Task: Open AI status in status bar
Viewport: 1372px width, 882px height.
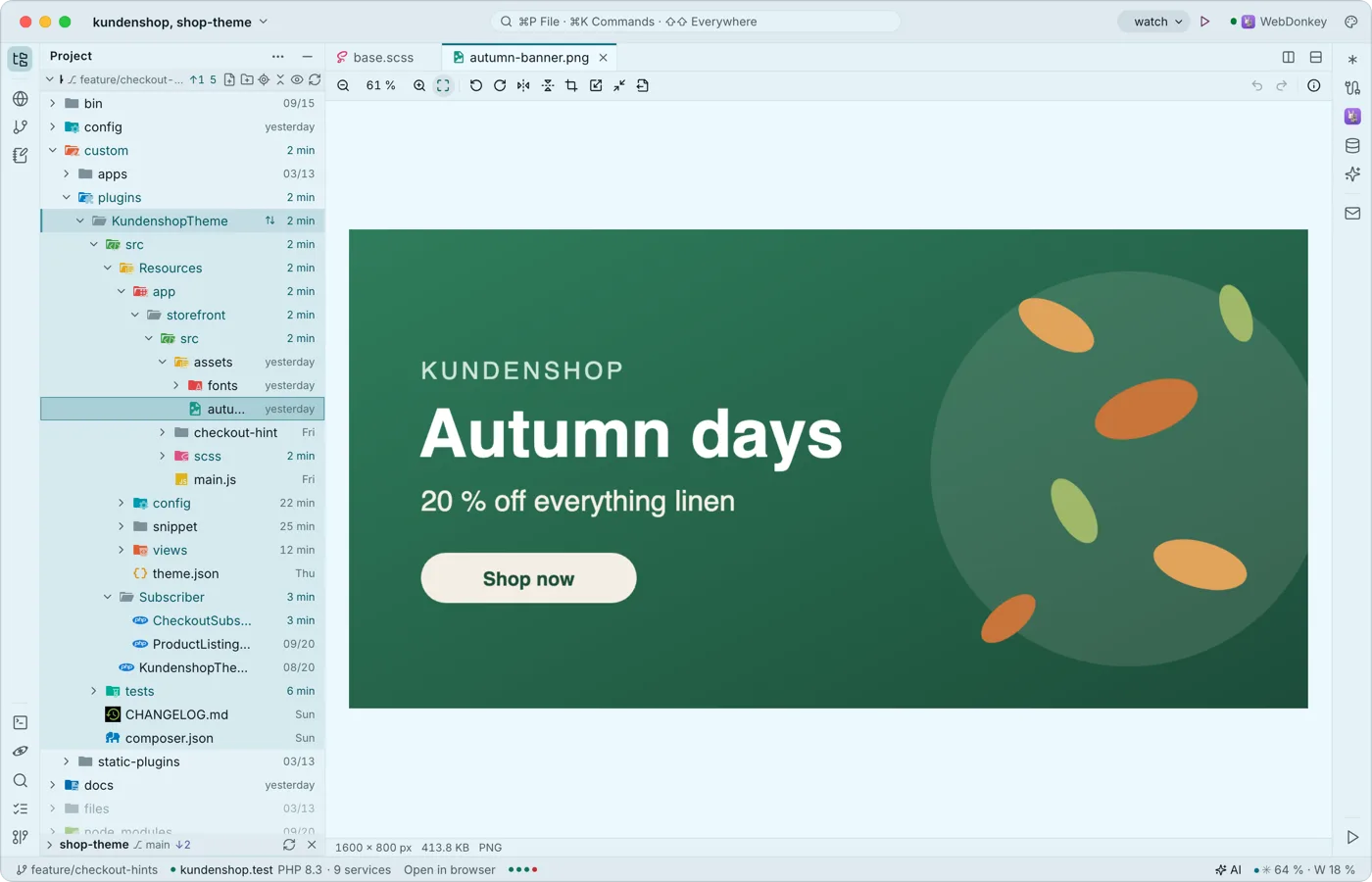Action: pos(1229,870)
